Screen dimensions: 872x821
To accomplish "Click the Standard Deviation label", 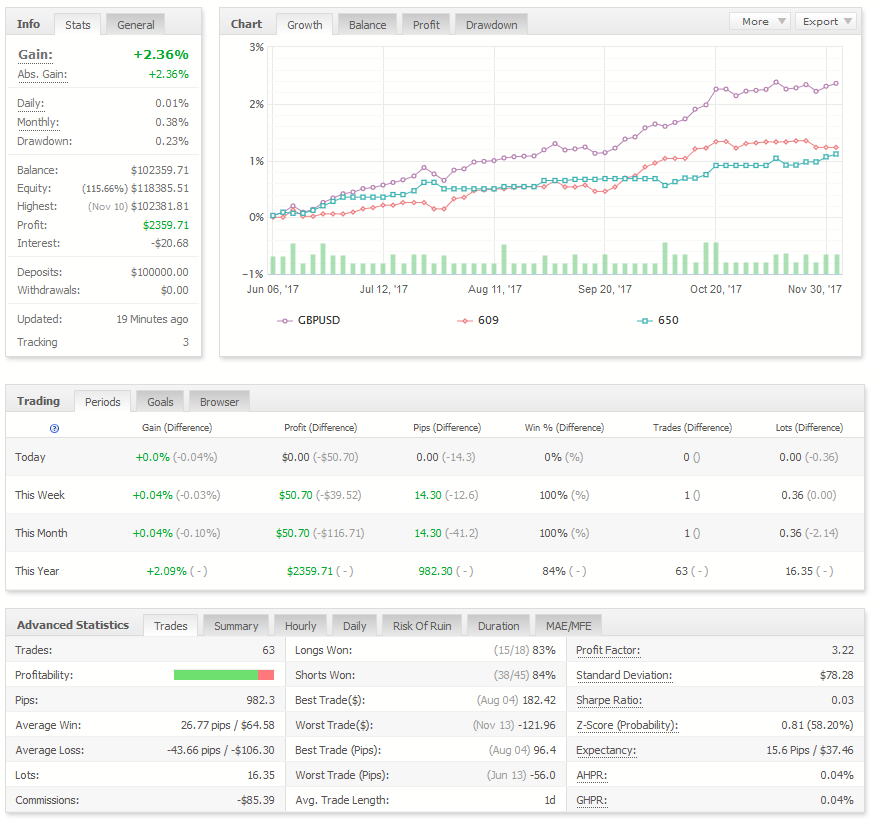I will click(x=624, y=675).
